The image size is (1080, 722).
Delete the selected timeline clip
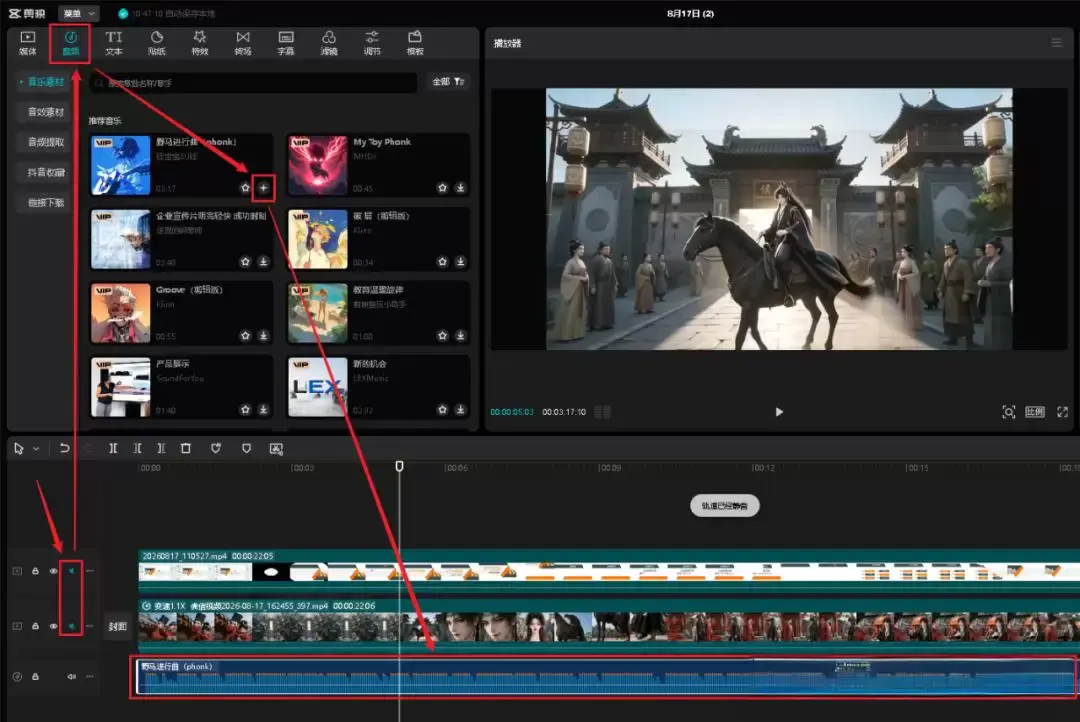(185, 448)
